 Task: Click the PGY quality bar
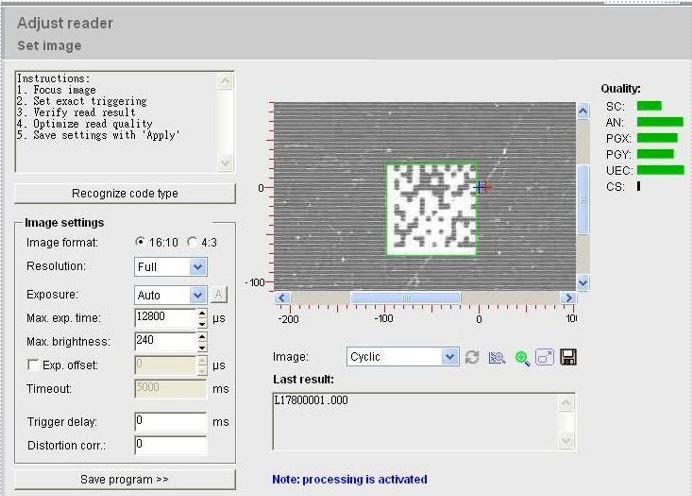pos(655,154)
